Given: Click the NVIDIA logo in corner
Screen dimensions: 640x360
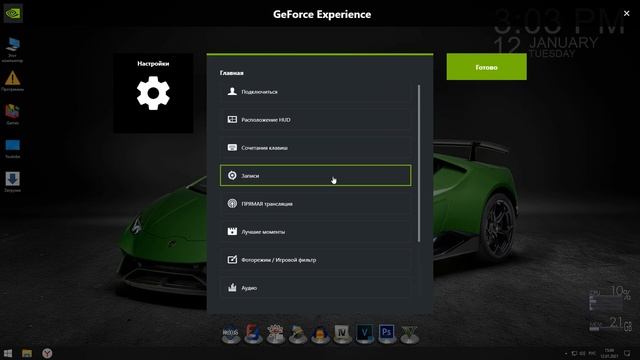Looking at the screenshot, I should (x=13, y=13).
